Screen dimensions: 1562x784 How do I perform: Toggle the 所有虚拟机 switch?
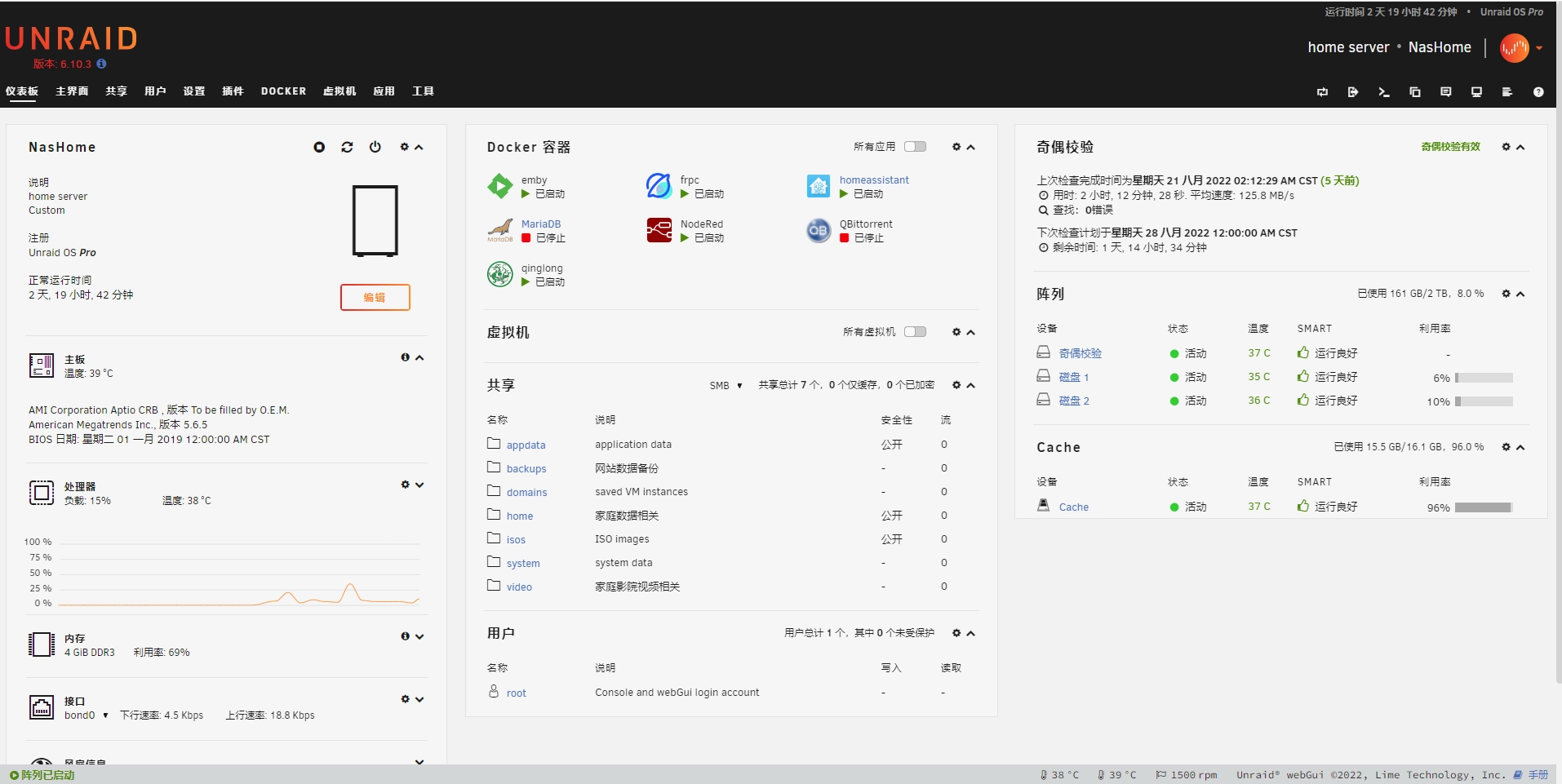(x=915, y=332)
